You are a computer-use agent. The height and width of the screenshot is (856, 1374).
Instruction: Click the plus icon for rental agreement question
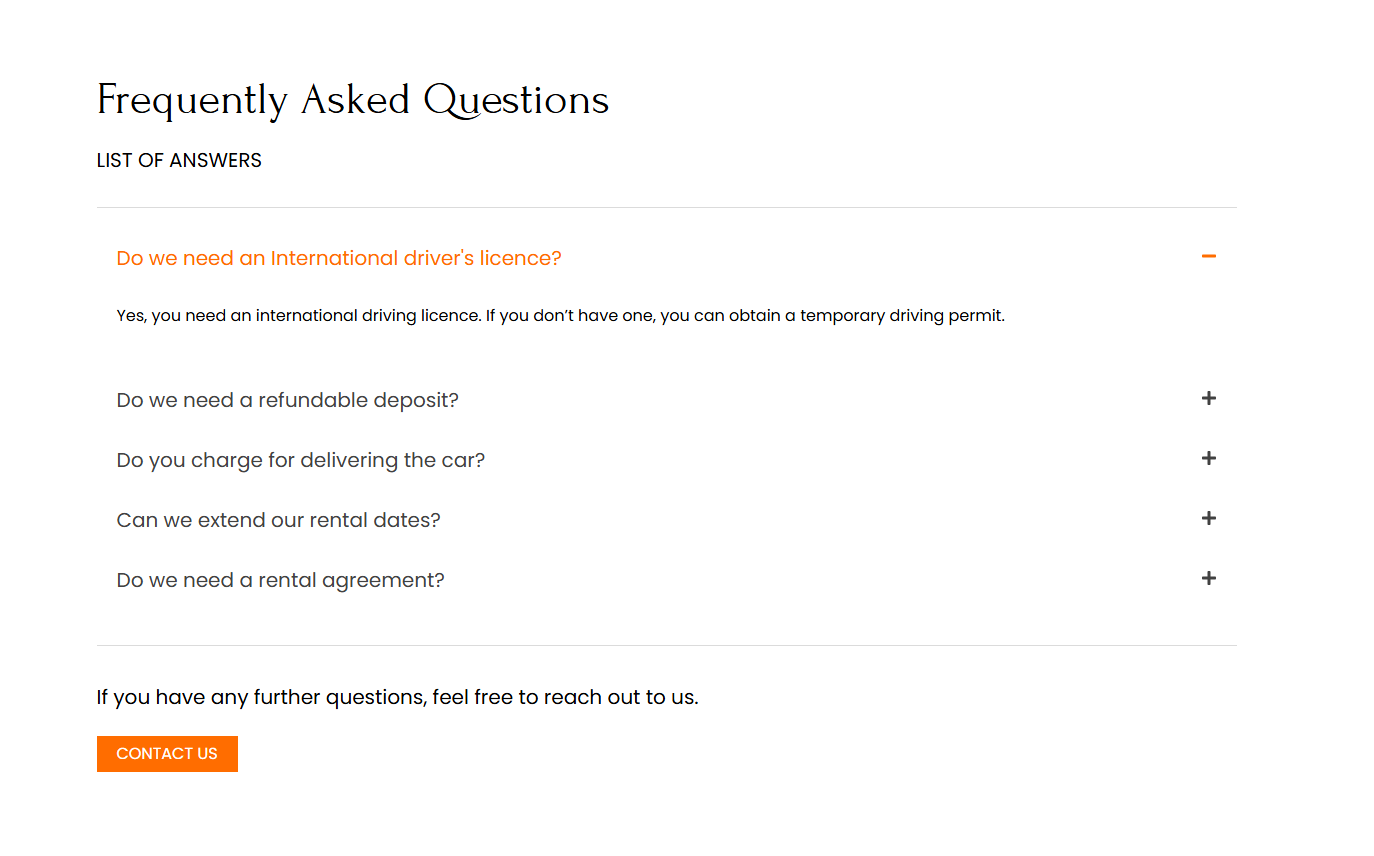pos(1208,578)
